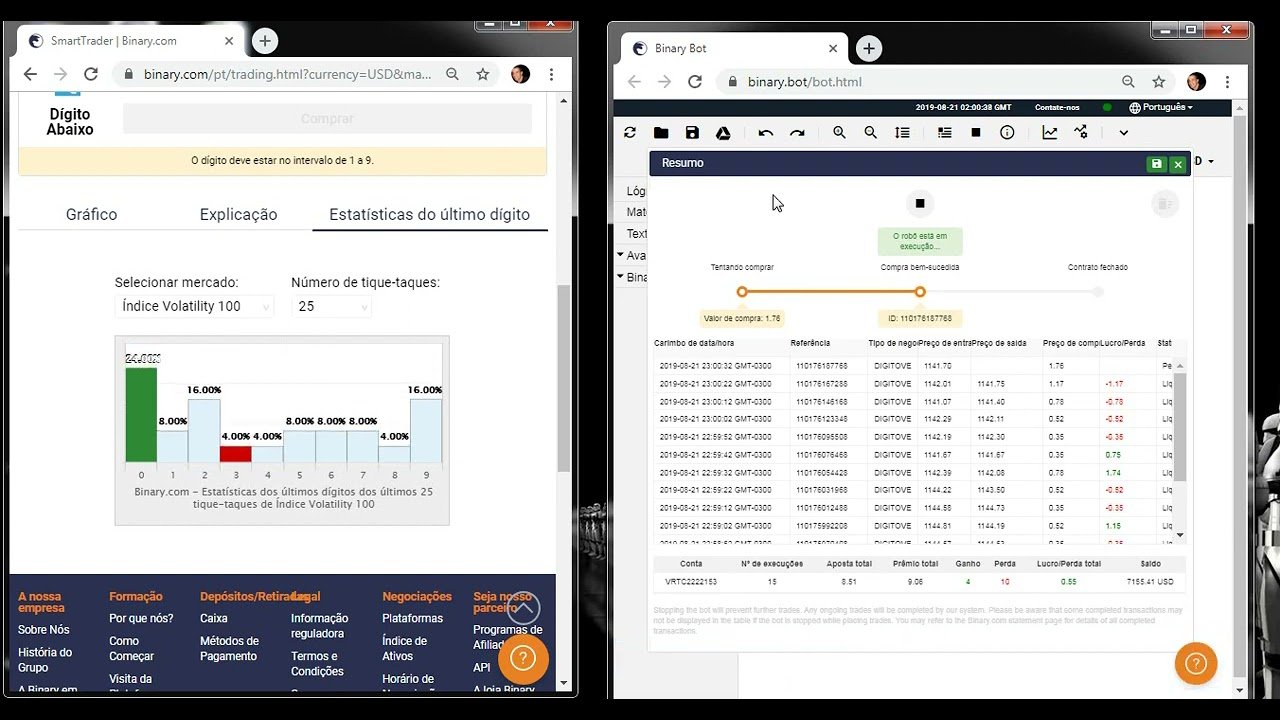Click the reset/refresh workspace toolbar icon
This screenshot has height=720, width=1280.
tap(630, 132)
